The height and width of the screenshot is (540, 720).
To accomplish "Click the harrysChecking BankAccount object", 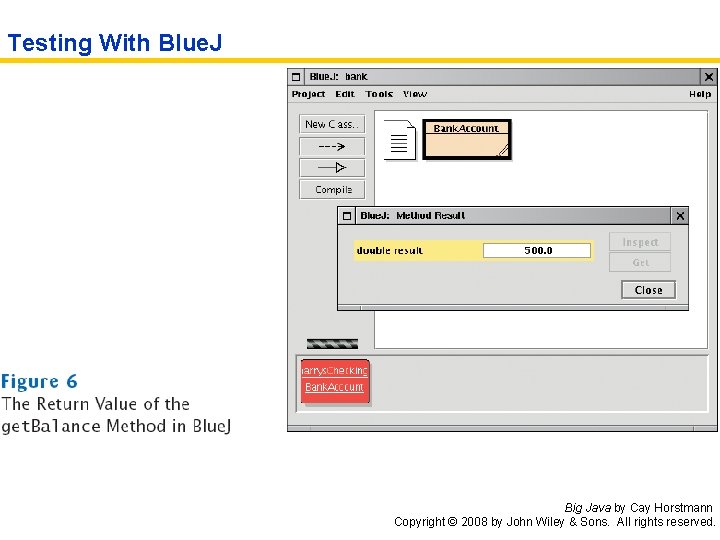I will point(335,381).
